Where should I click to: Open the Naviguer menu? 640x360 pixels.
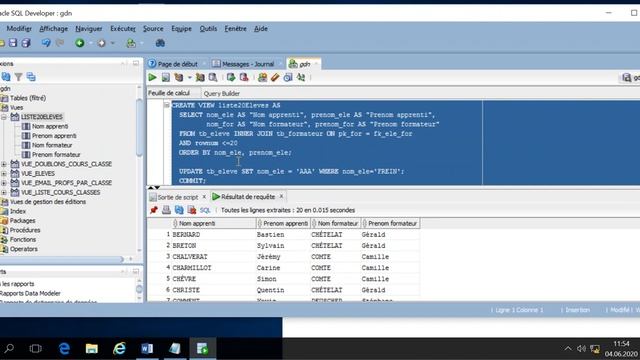[x=89, y=29]
